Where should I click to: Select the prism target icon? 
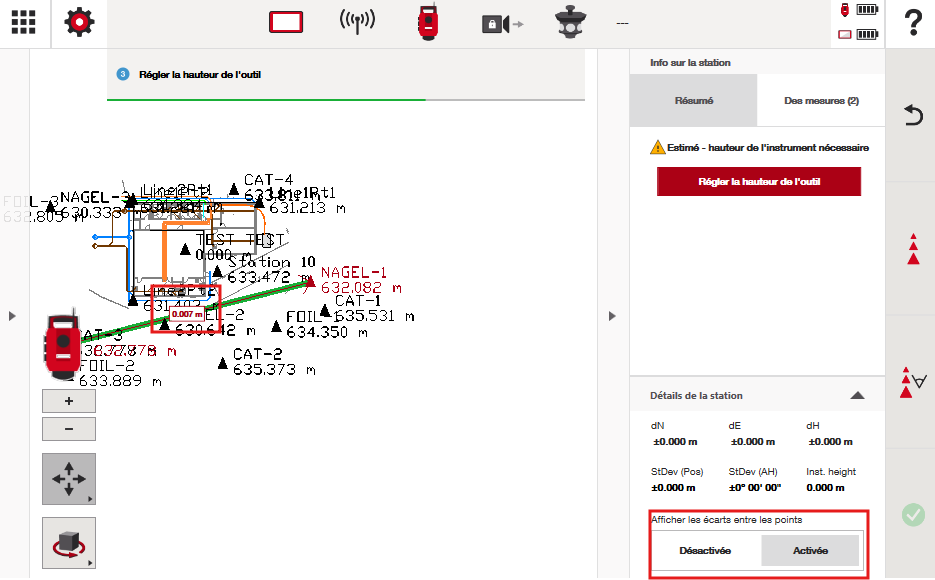(573, 23)
